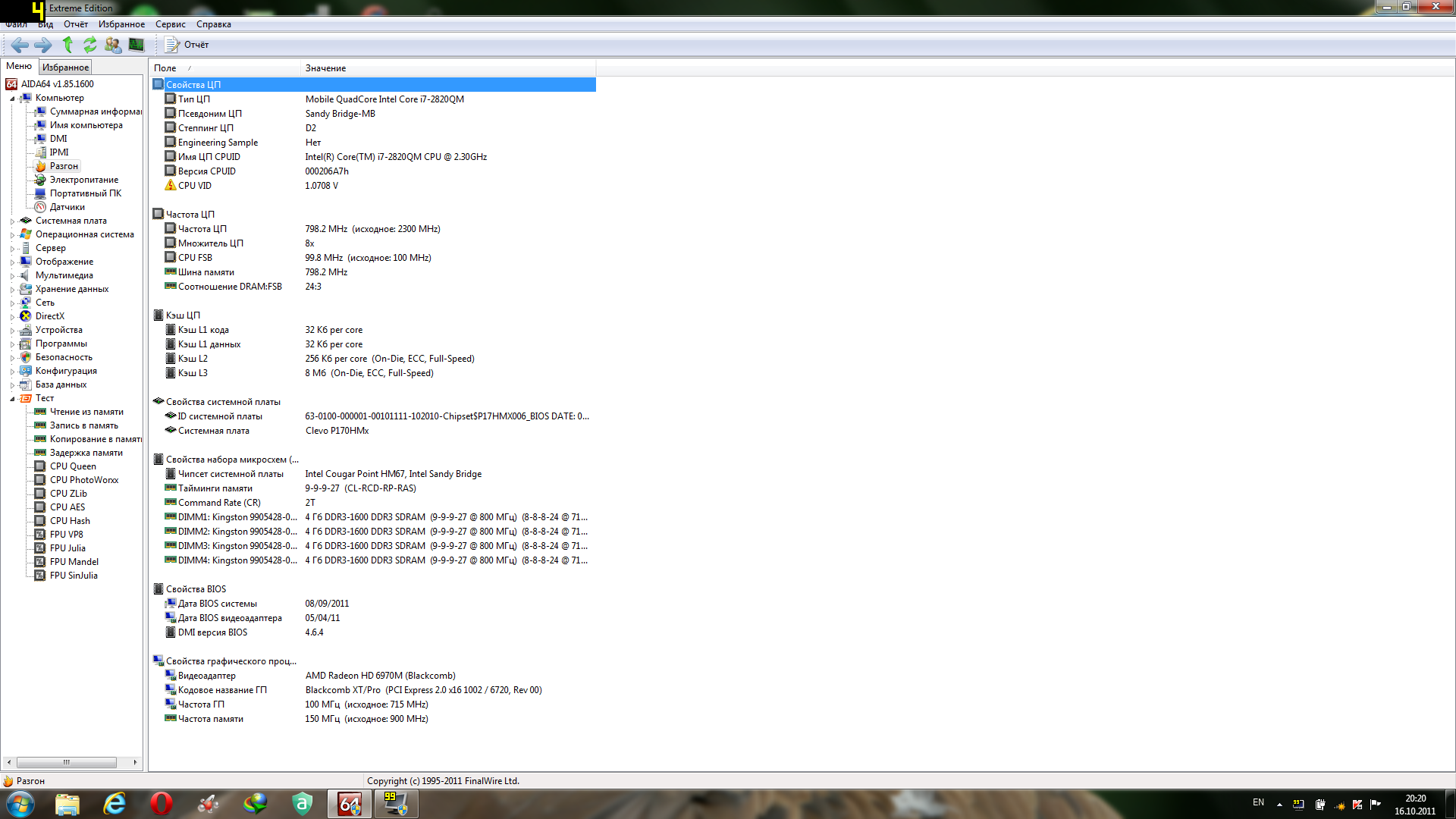Expand the Системная плата tree node

pyautogui.click(x=13, y=221)
